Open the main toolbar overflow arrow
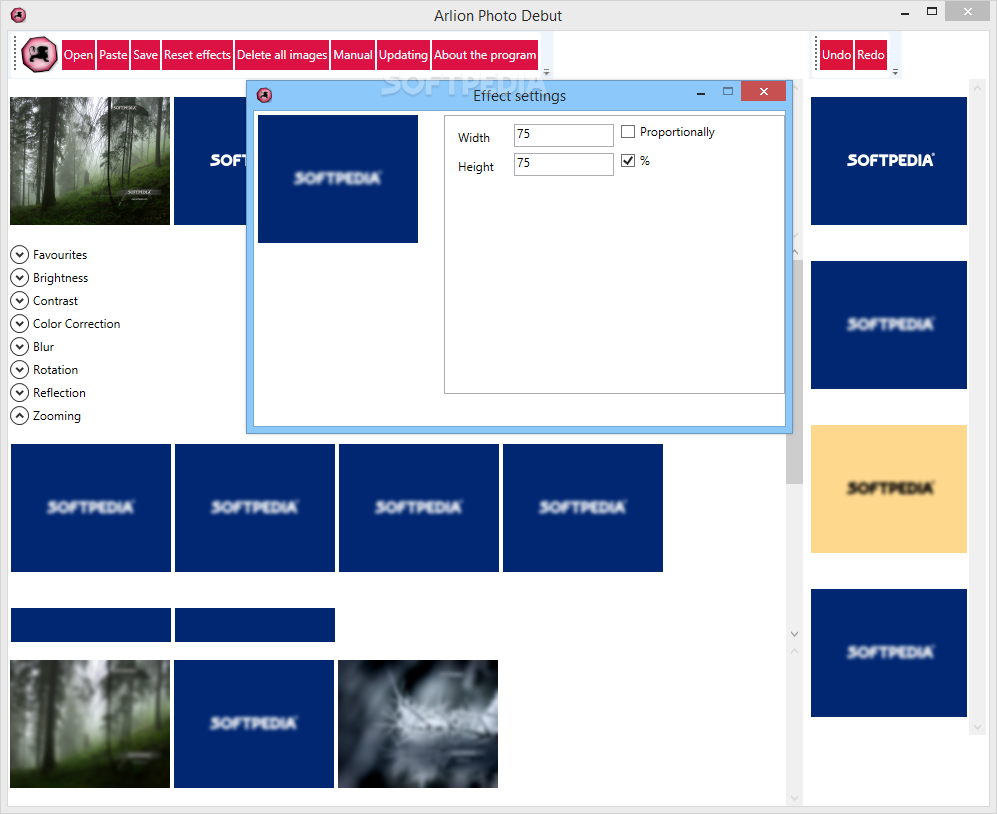Image resolution: width=997 pixels, height=814 pixels. 546,72
